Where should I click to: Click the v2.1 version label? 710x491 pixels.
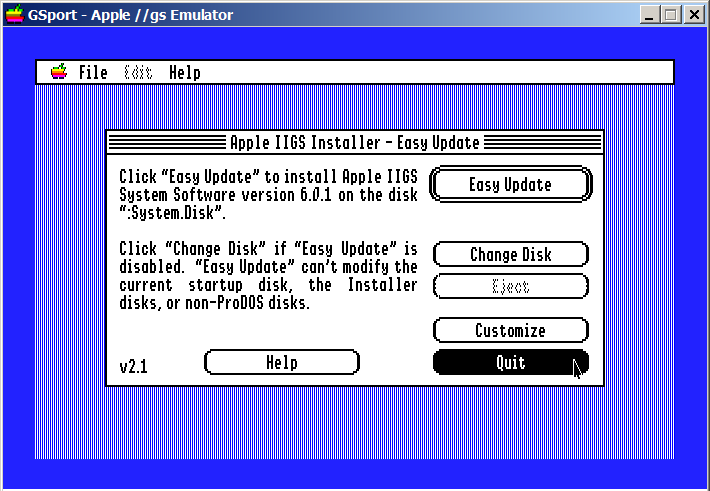click(x=133, y=366)
